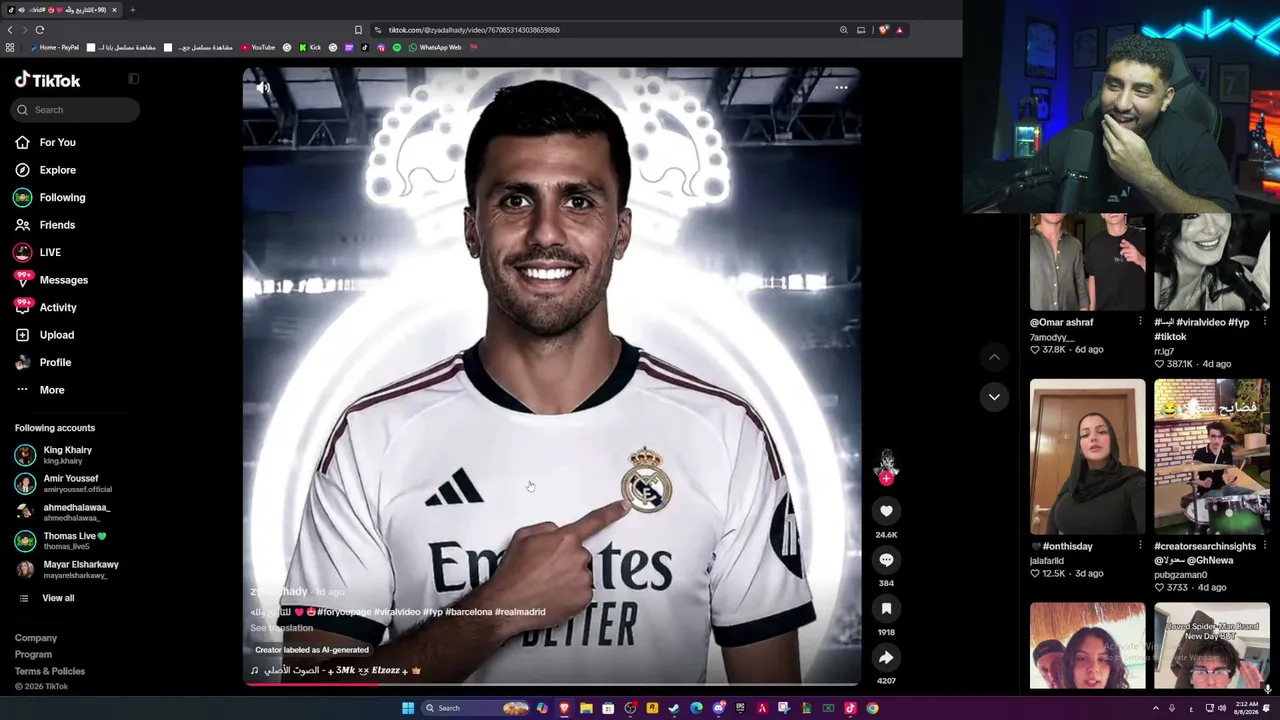Save the video with the bookmark icon
Screen dimensions: 1280x720
tap(886, 609)
